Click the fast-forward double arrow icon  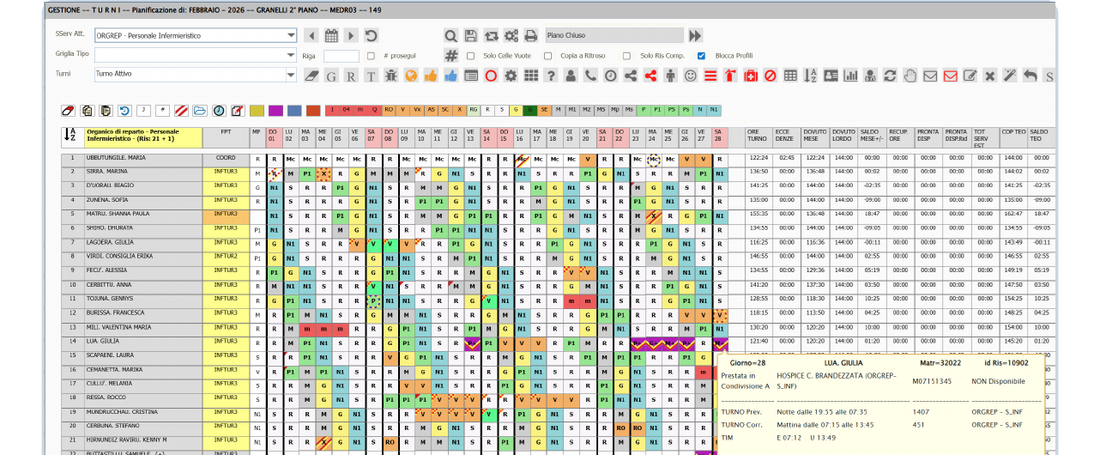(x=695, y=36)
